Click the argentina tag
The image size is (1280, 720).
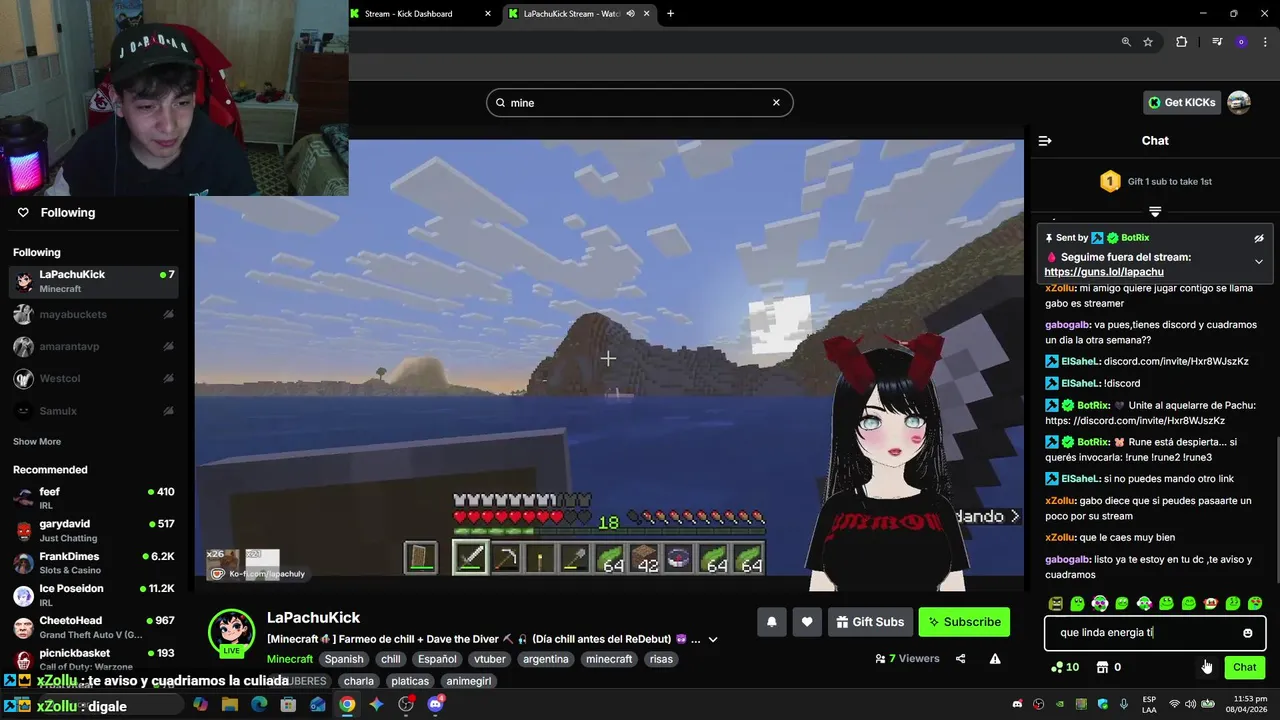point(546,659)
